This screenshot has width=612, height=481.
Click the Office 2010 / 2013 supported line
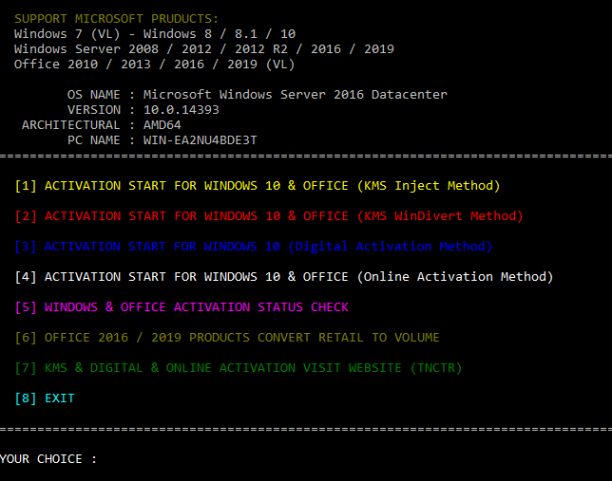(155, 64)
